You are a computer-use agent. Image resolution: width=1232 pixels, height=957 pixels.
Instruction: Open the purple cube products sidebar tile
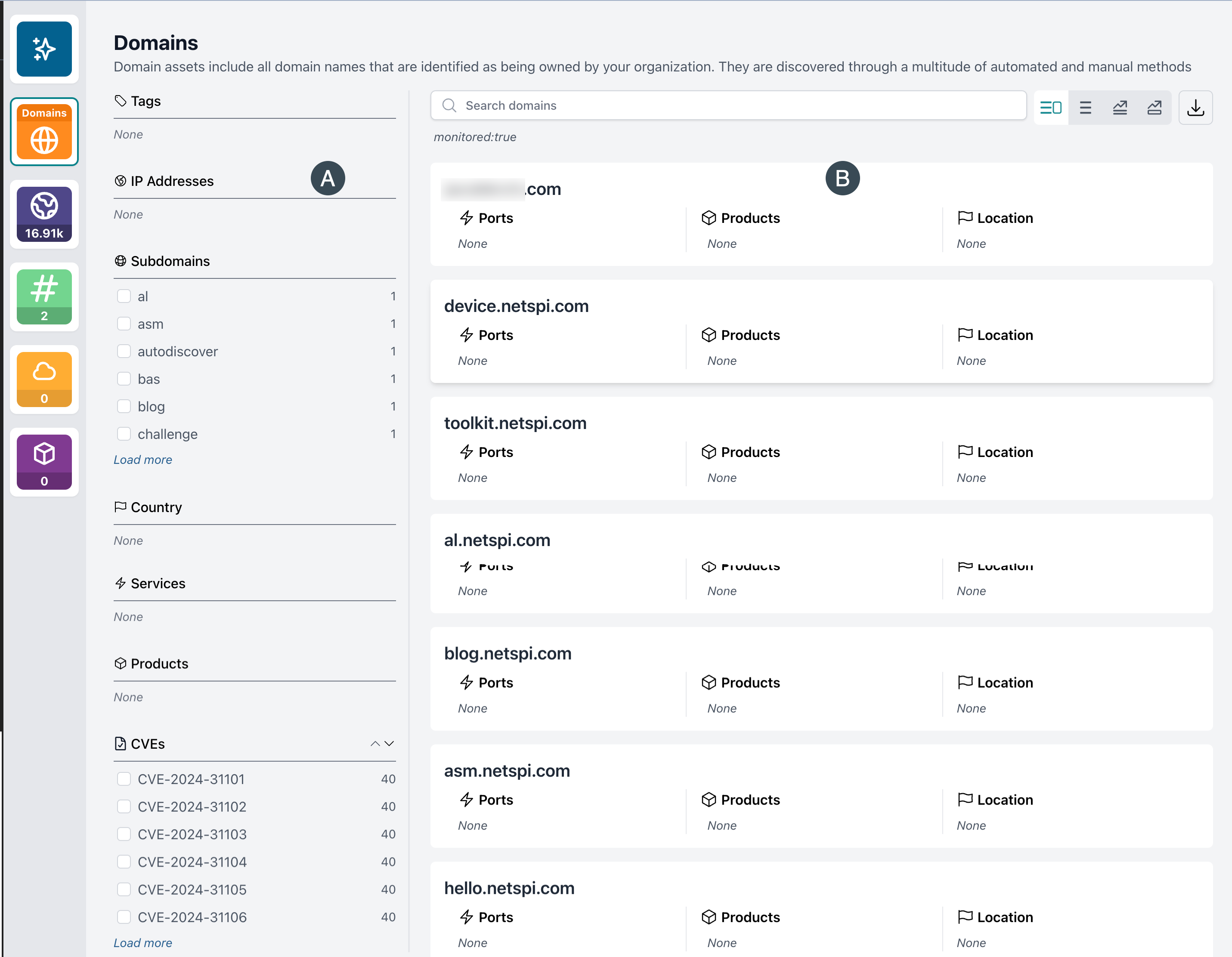(44, 462)
